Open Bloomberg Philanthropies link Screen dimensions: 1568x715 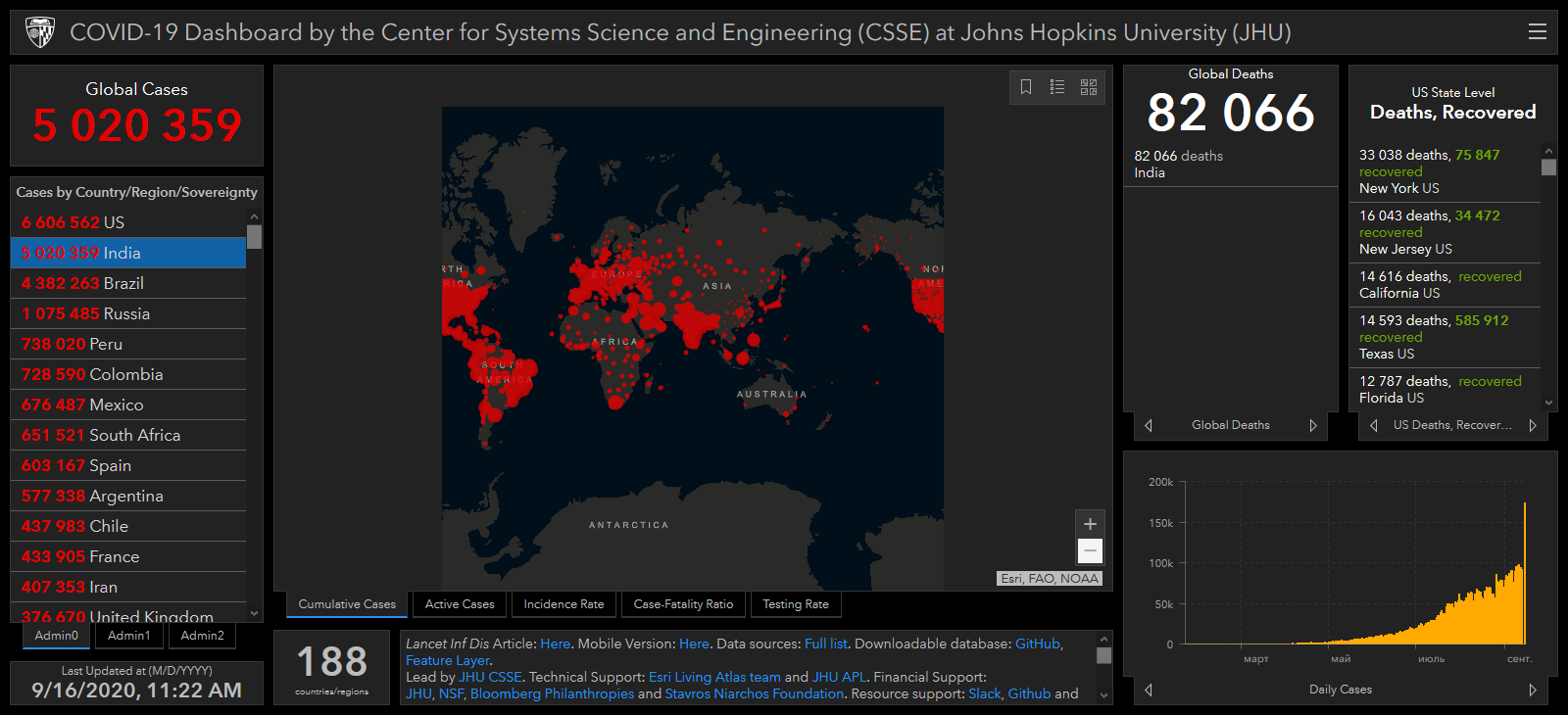(x=552, y=693)
